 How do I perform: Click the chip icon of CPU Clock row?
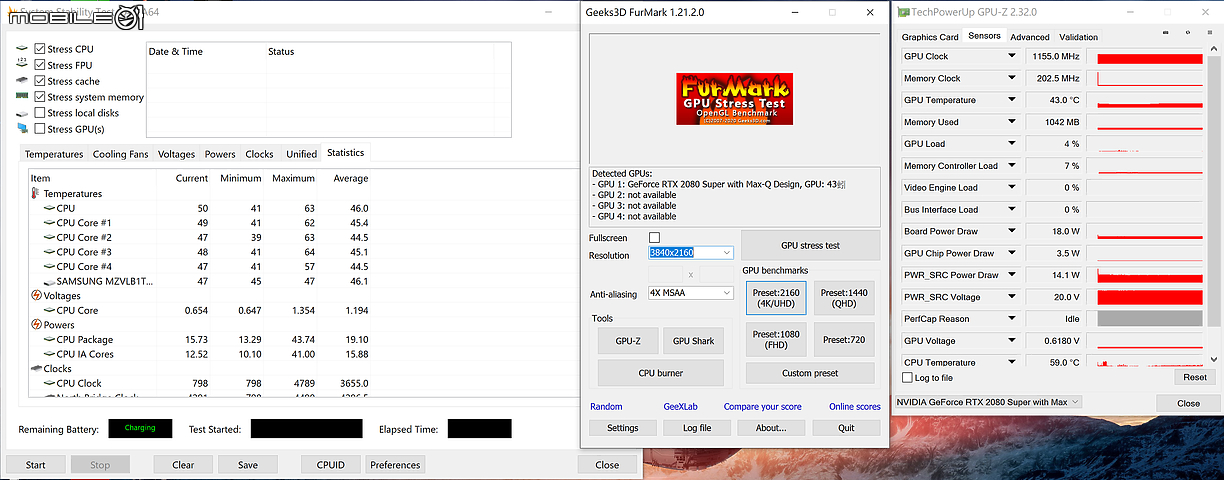(49, 383)
